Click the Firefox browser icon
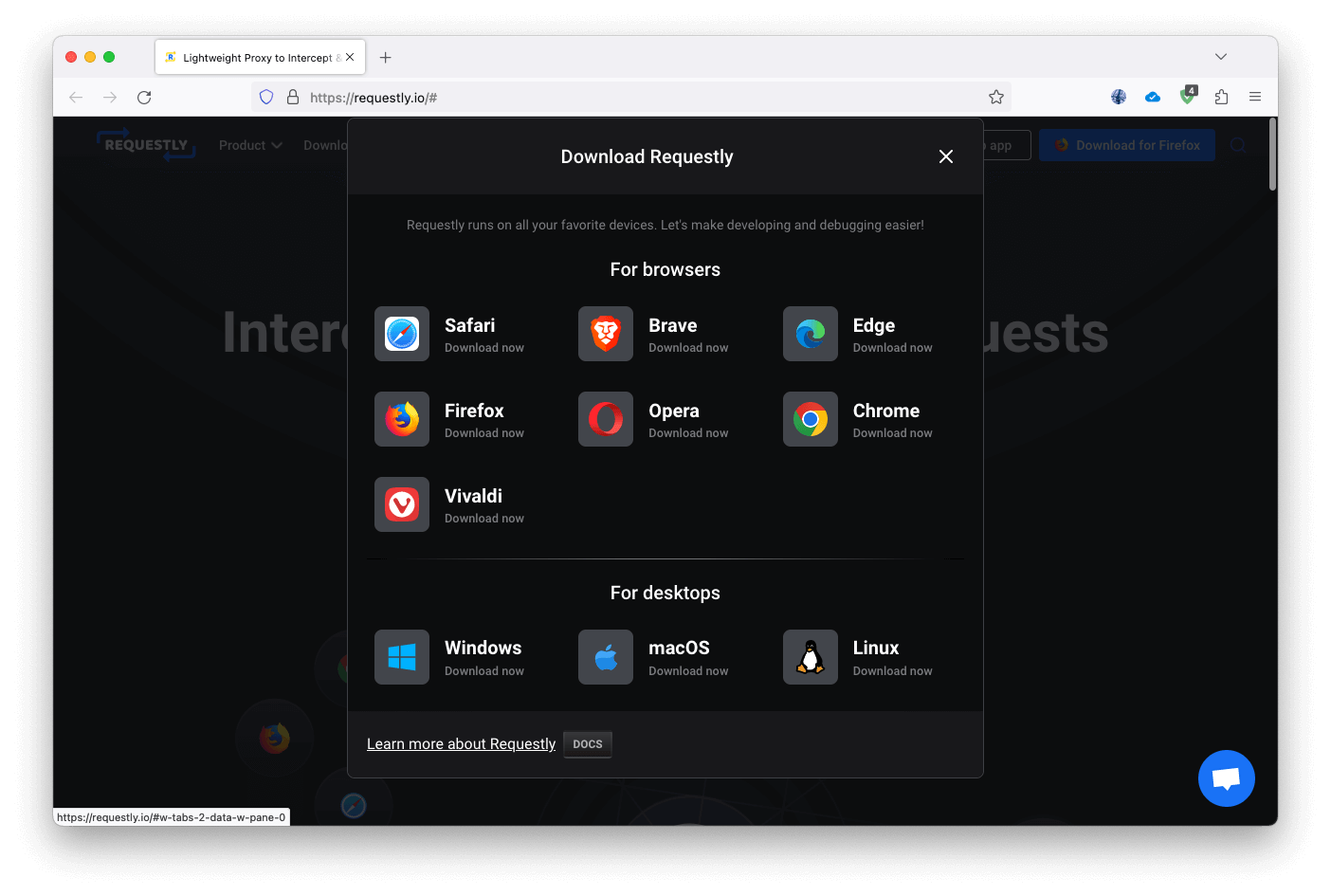 (x=402, y=419)
